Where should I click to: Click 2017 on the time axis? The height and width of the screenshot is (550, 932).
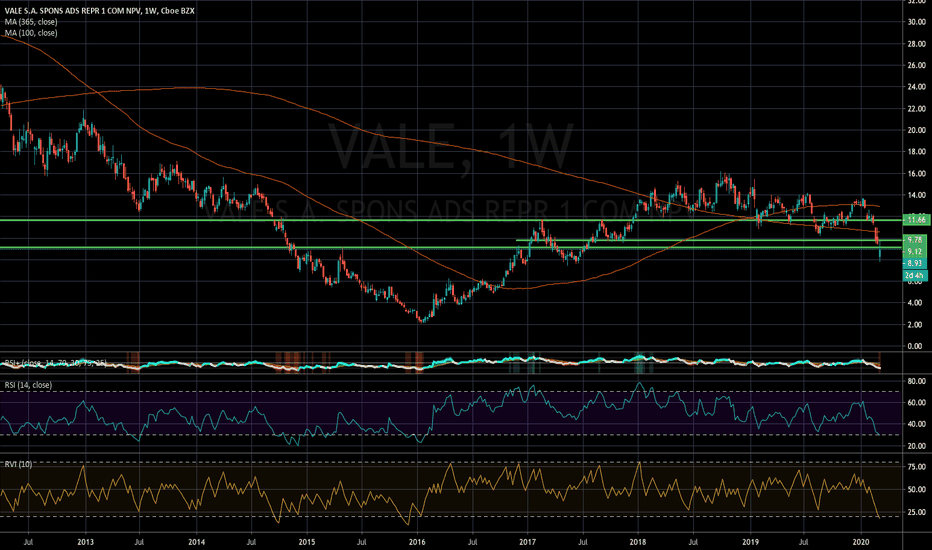coord(528,542)
